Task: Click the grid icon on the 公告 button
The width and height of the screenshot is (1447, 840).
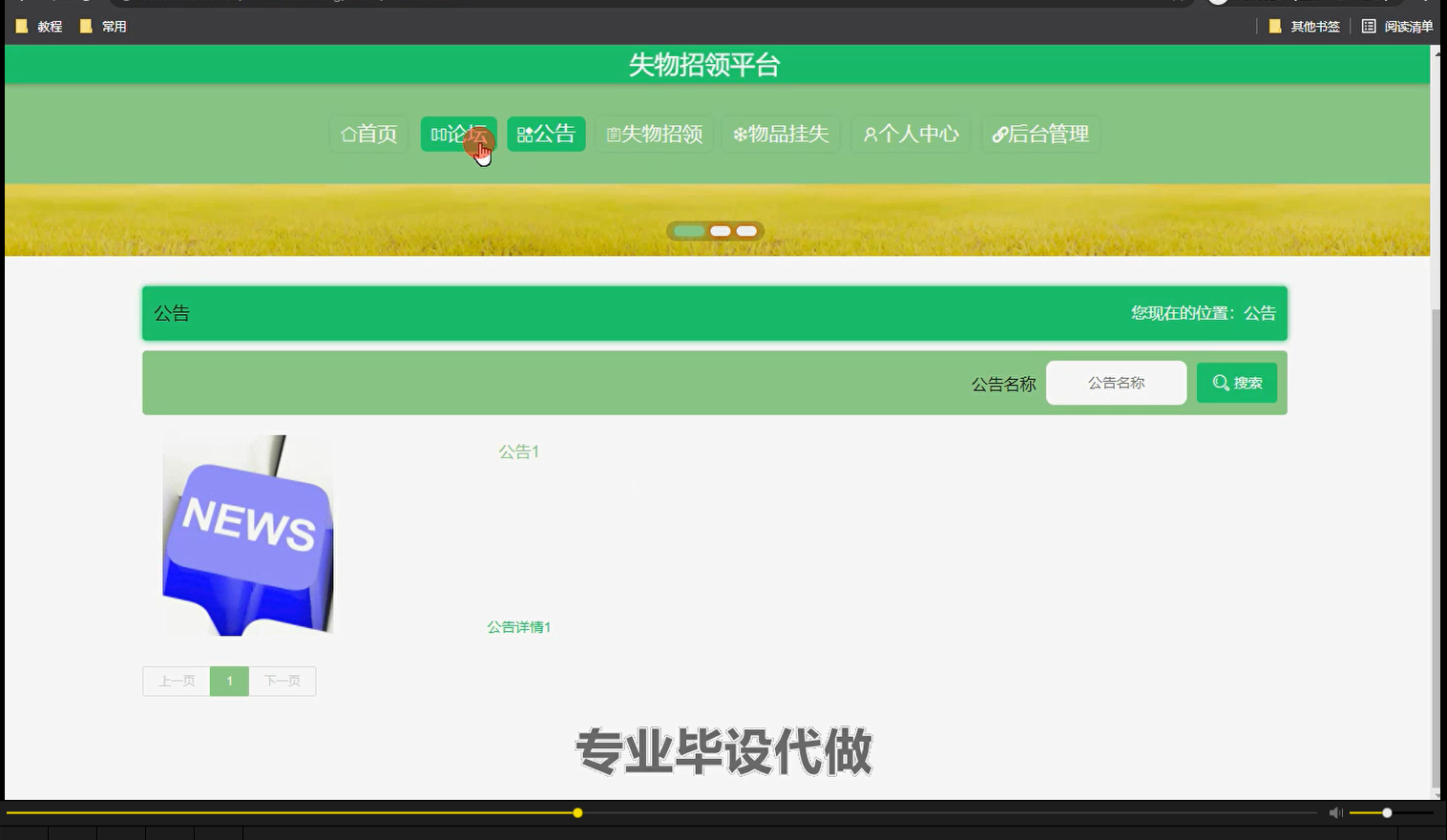Action: 525,134
